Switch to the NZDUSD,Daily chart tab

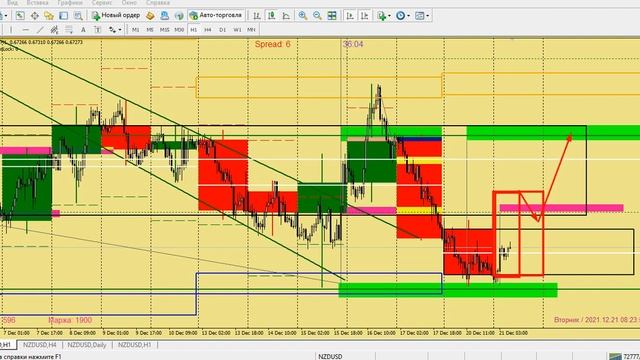87,345
